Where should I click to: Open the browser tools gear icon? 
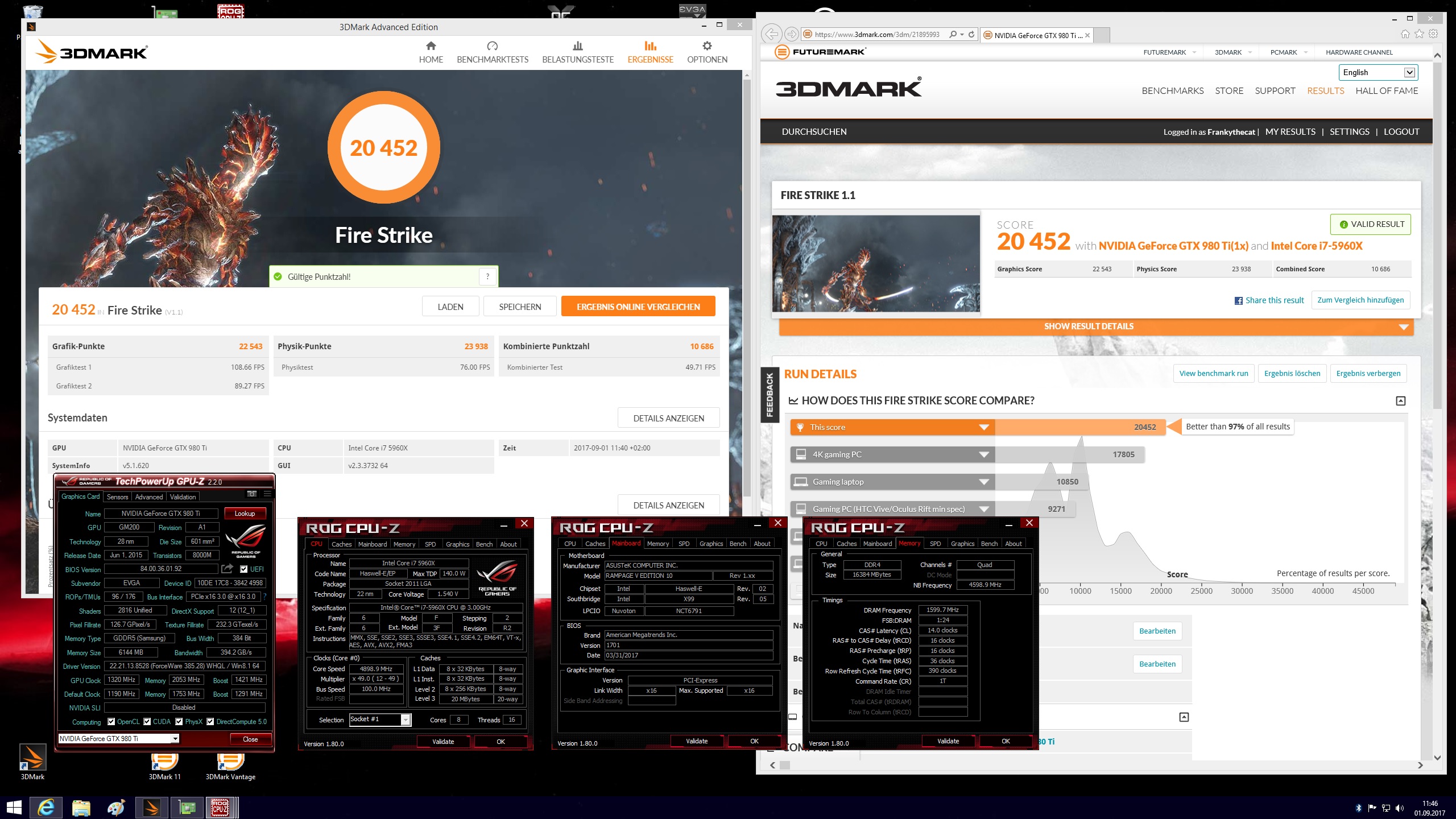coord(1434,34)
